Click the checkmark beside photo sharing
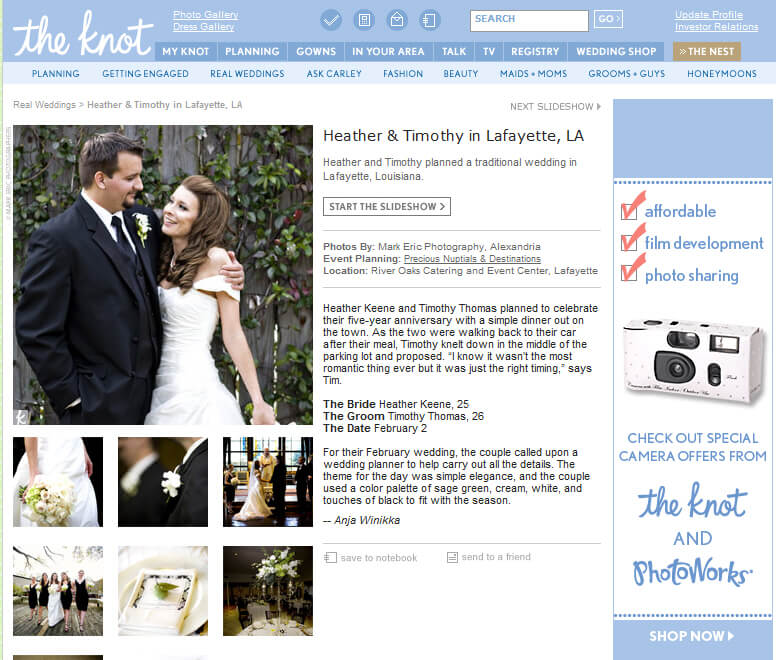The width and height of the screenshot is (776, 660). [x=630, y=270]
